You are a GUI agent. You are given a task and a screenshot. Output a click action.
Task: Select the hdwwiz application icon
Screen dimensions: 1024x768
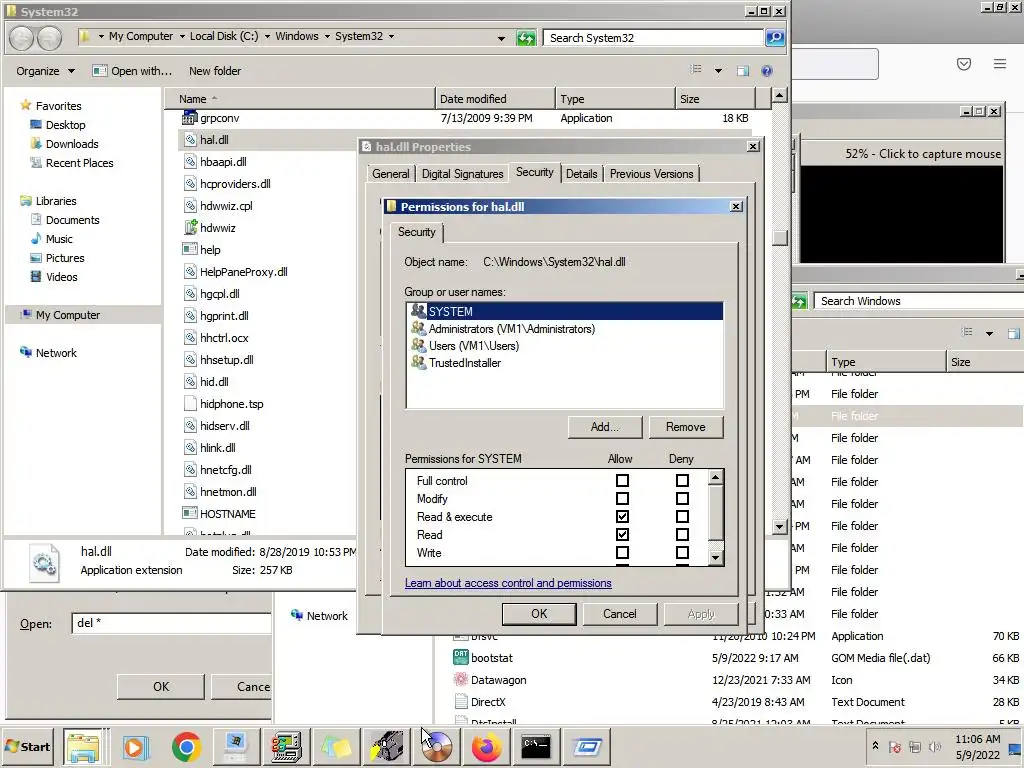tap(190, 228)
